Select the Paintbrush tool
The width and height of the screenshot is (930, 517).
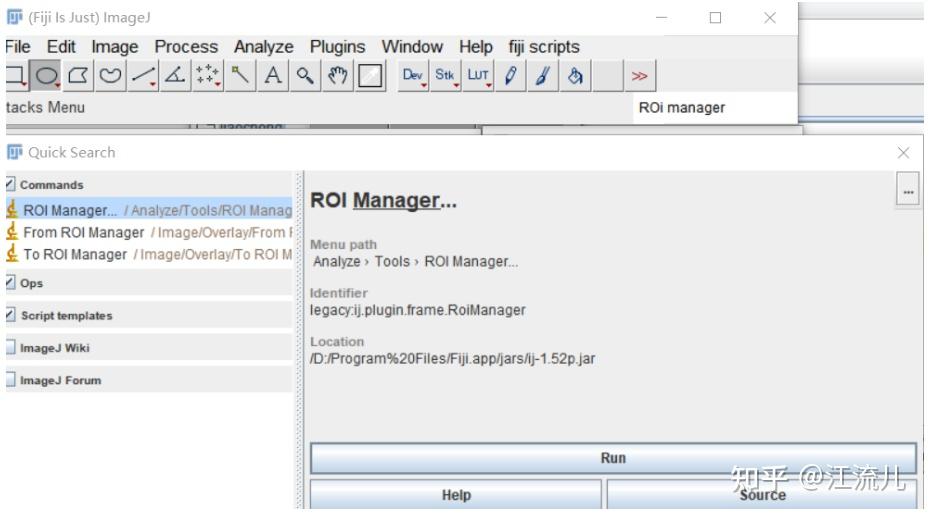pyautogui.click(x=543, y=76)
